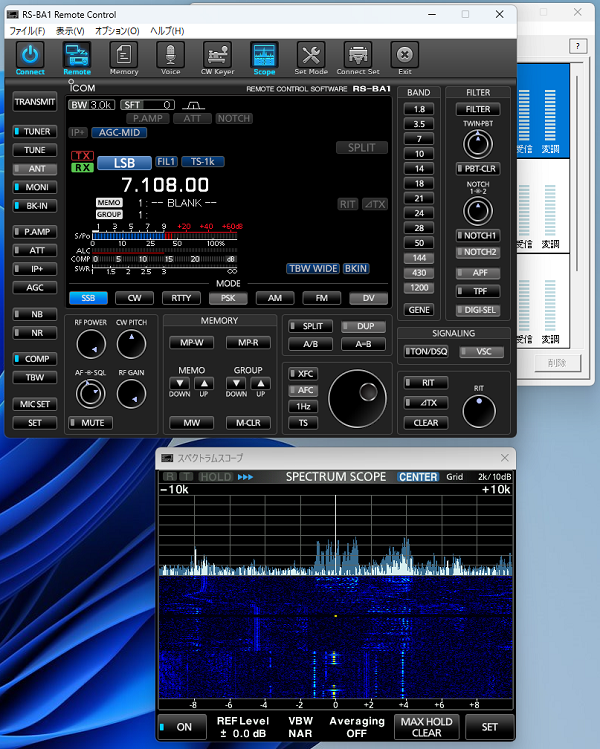Open the Connect Set icon
Image resolution: width=600 pixels, height=749 pixels.
tap(358, 55)
